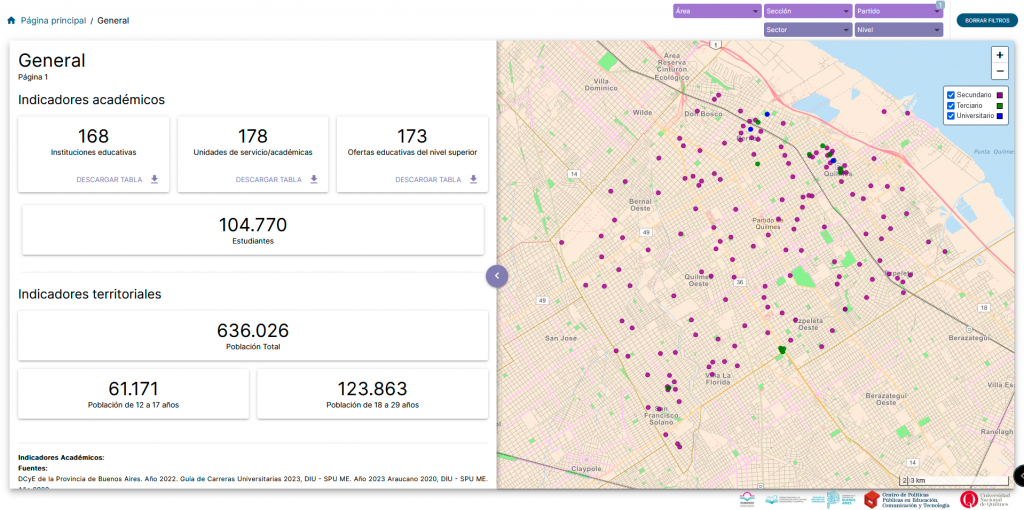Open the Área filter dropdown
The height and width of the screenshot is (510, 1024).
(716, 11)
